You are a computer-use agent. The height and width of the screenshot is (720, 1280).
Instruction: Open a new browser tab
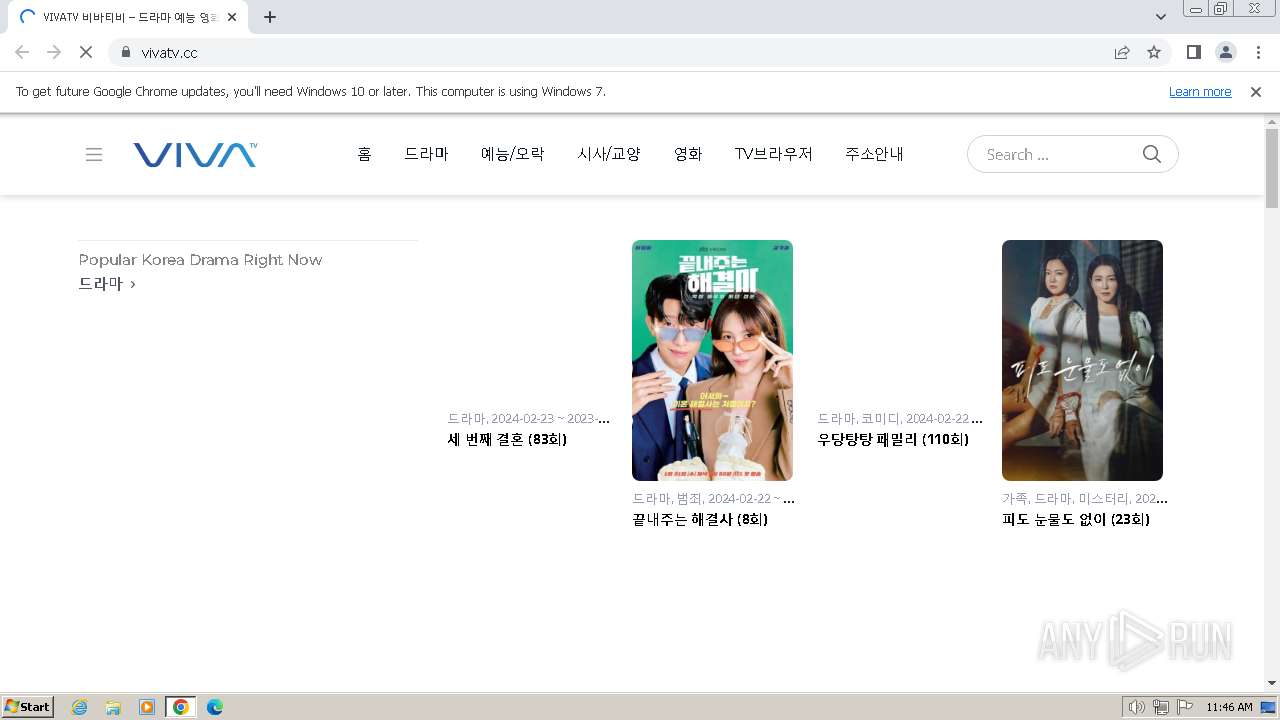(x=270, y=17)
